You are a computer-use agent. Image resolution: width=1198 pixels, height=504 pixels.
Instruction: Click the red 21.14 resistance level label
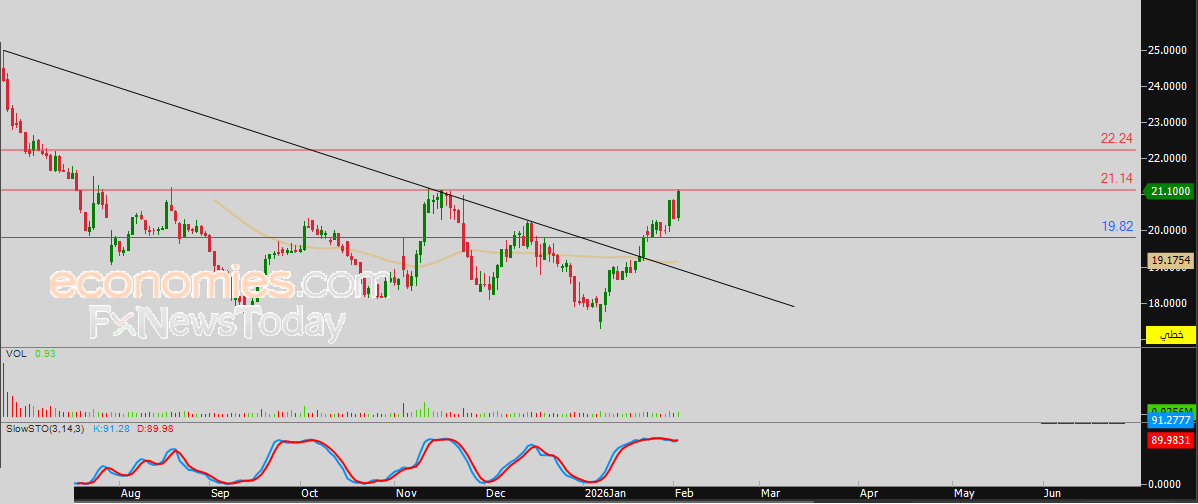pos(1116,178)
